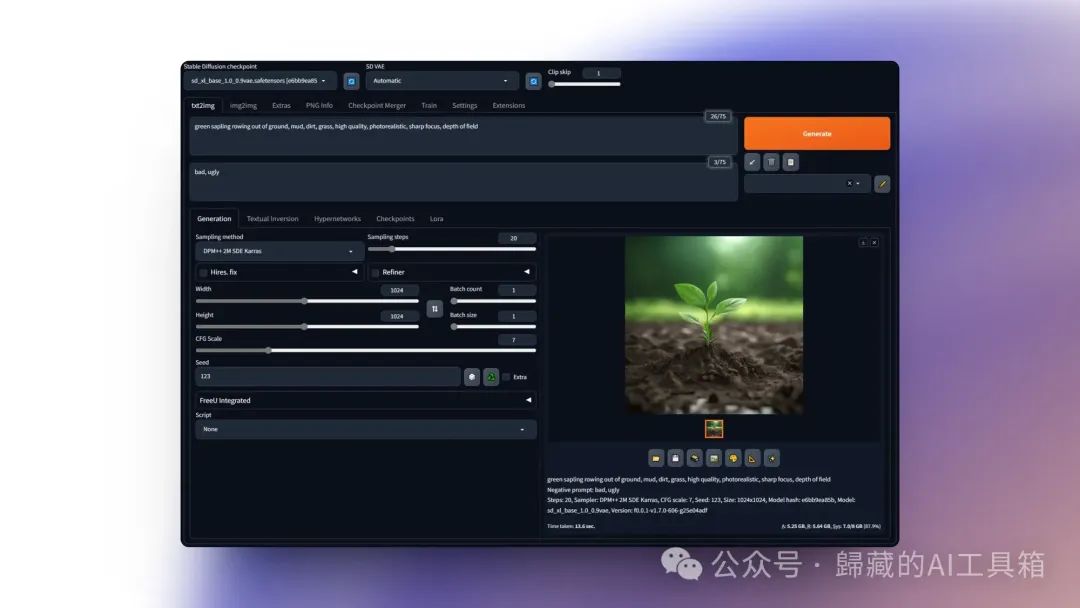Select the Hypernetworks sub-tab

[338, 219]
